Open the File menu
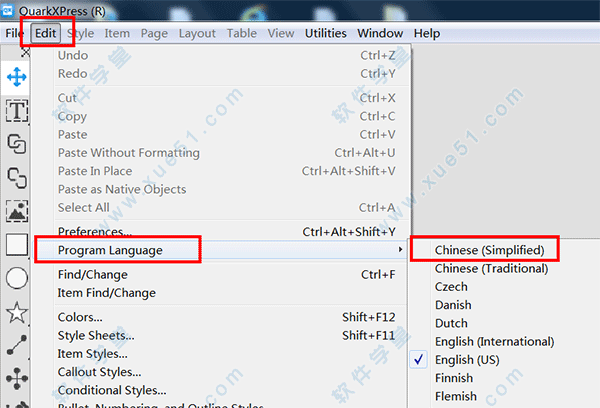600x408 pixels. (x=13, y=34)
